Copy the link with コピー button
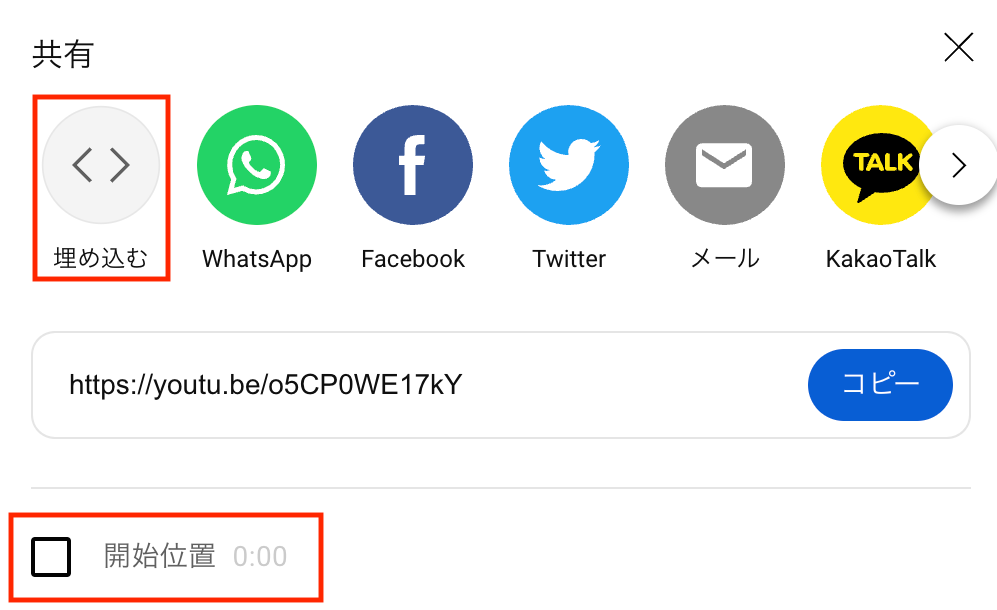Screen dimensions: 997x610 click(880, 384)
